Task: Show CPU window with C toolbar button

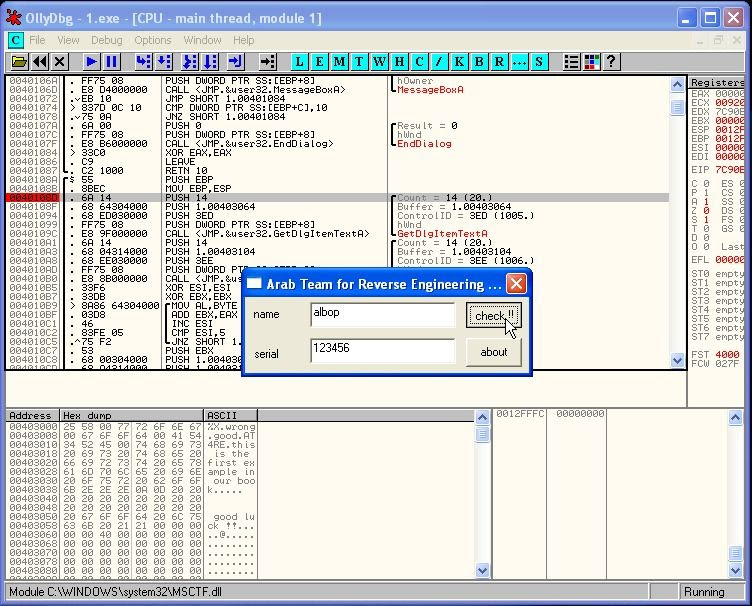Action: coord(419,61)
